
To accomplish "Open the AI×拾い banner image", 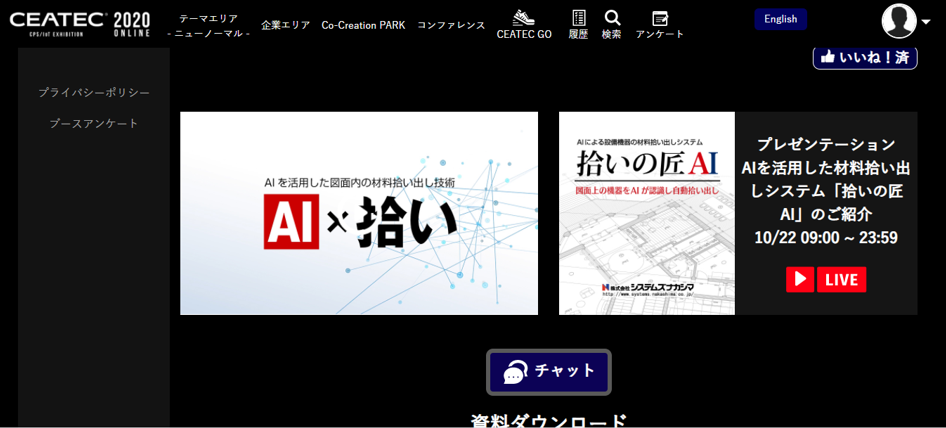I will (x=359, y=213).
